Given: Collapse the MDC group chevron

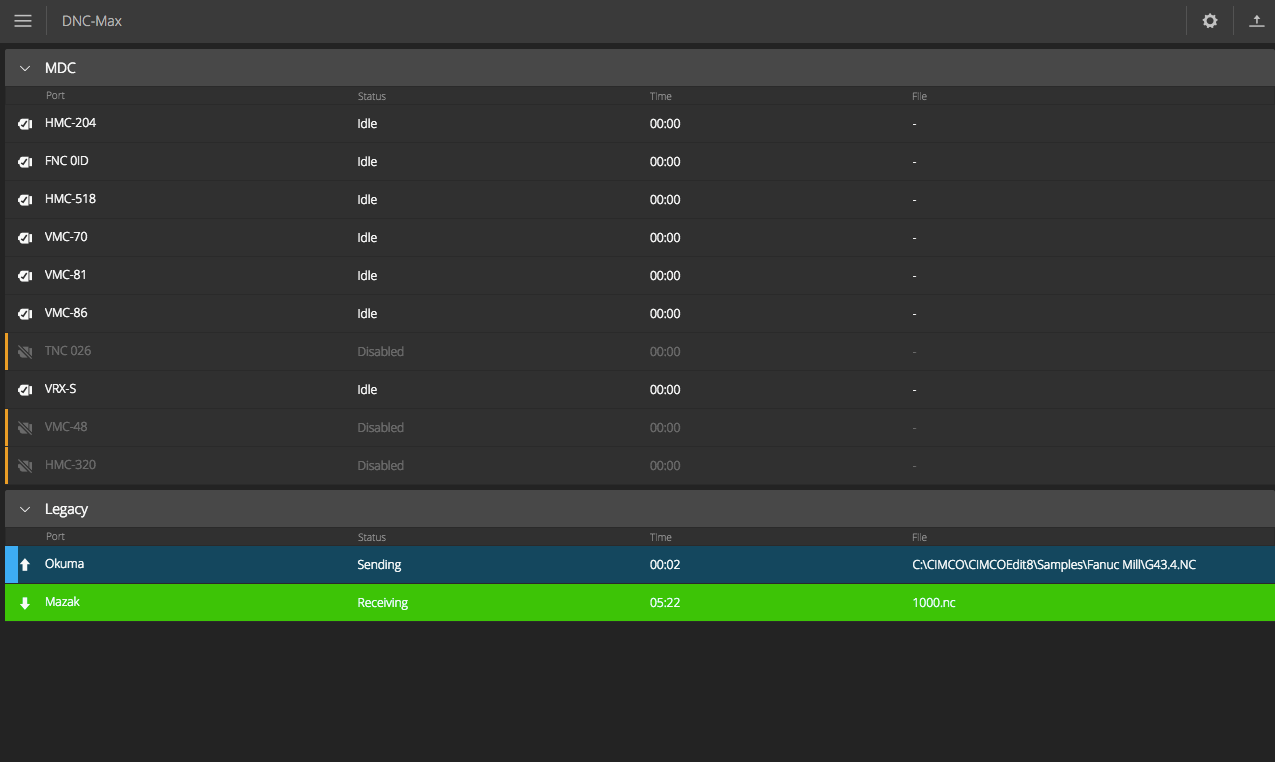Looking at the screenshot, I should pyautogui.click(x=25, y=69).
